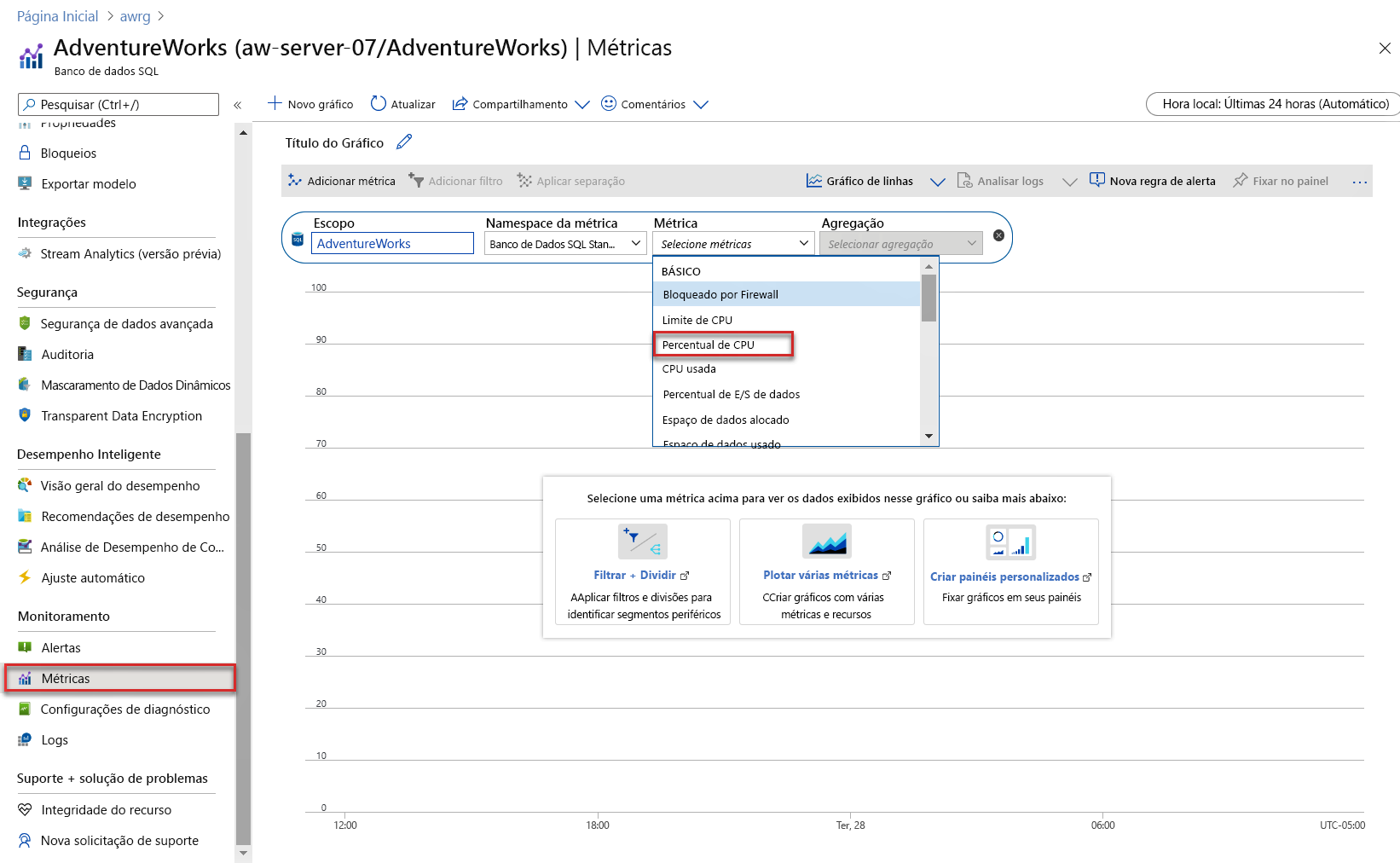Click the Alertas icon in sidebar
The height and width of the screenshot is (863, 1400).
(x=25, y=647)
